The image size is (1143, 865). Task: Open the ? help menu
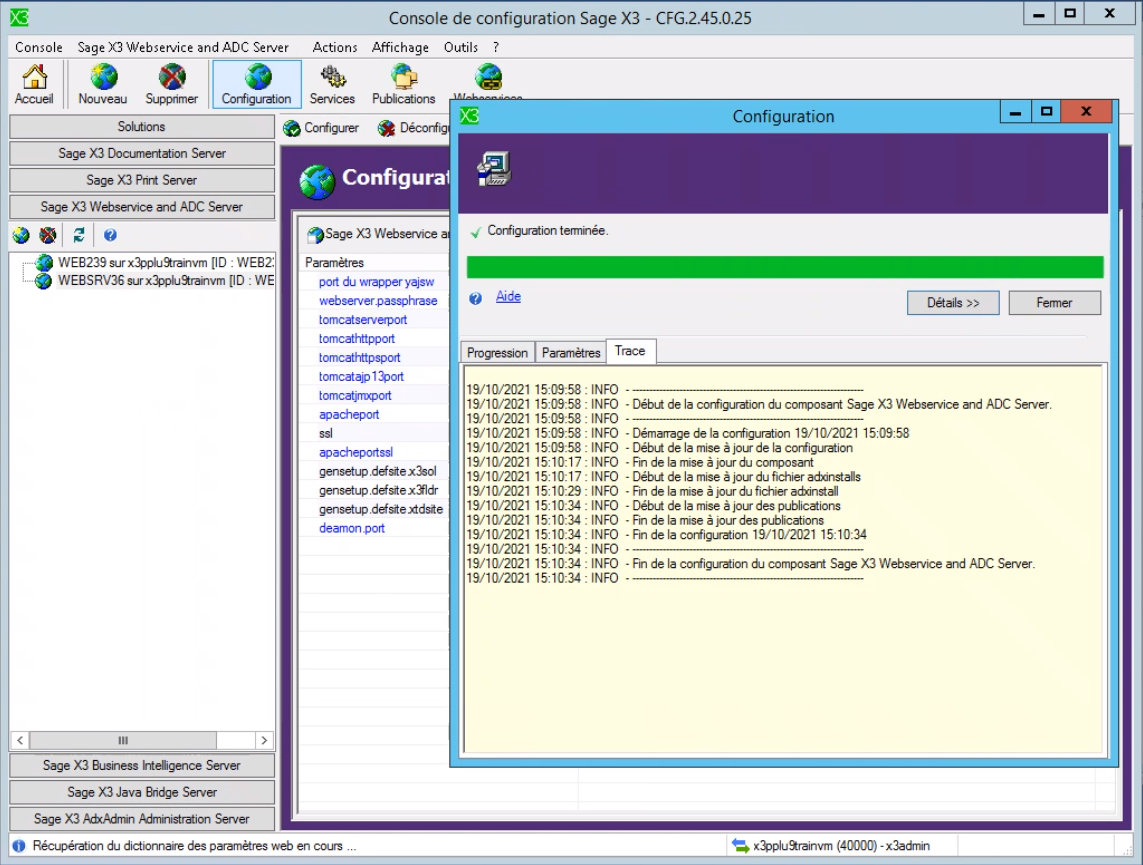tap(496, 47)
